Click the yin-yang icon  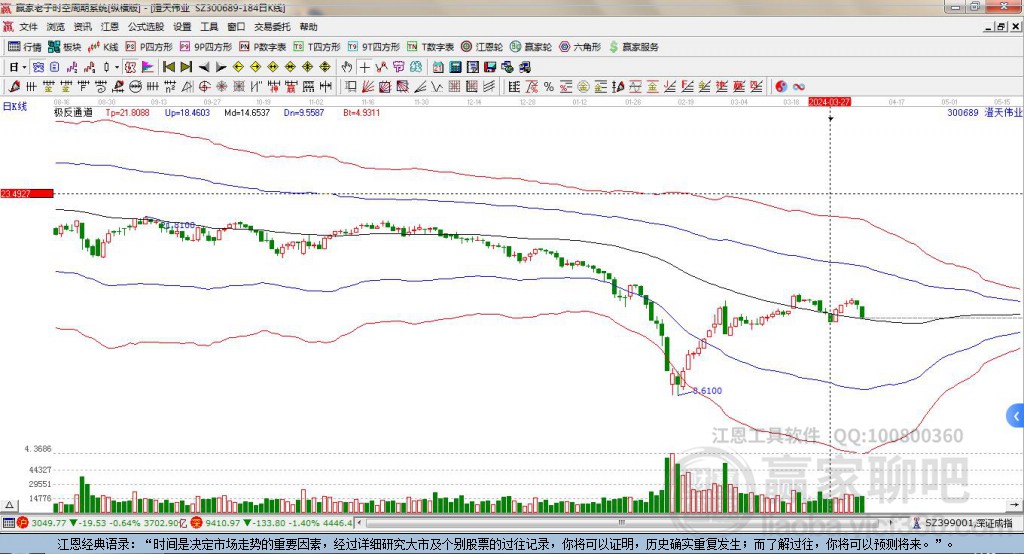(781, 86)
